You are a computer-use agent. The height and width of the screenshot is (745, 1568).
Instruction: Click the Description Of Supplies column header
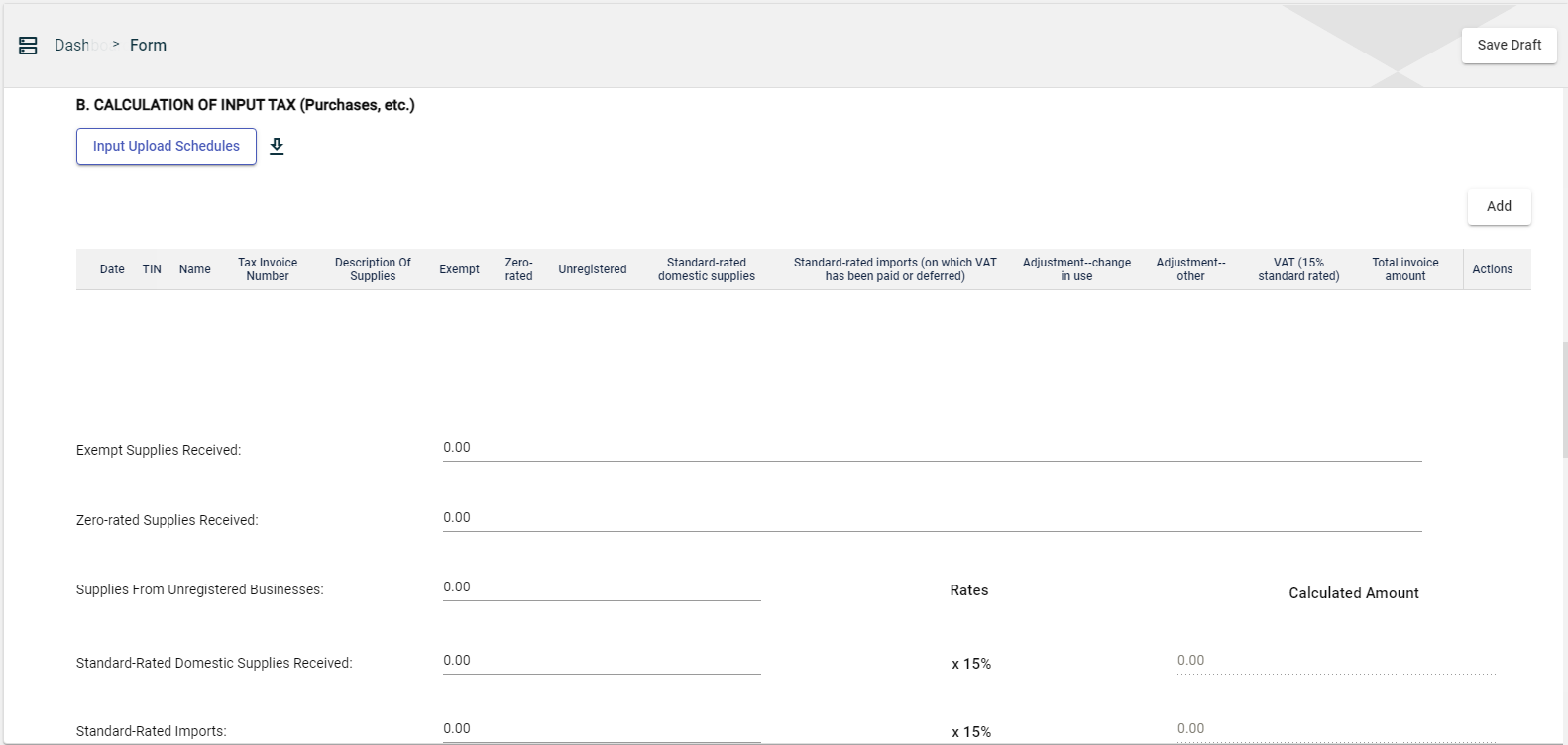(373, 269)
